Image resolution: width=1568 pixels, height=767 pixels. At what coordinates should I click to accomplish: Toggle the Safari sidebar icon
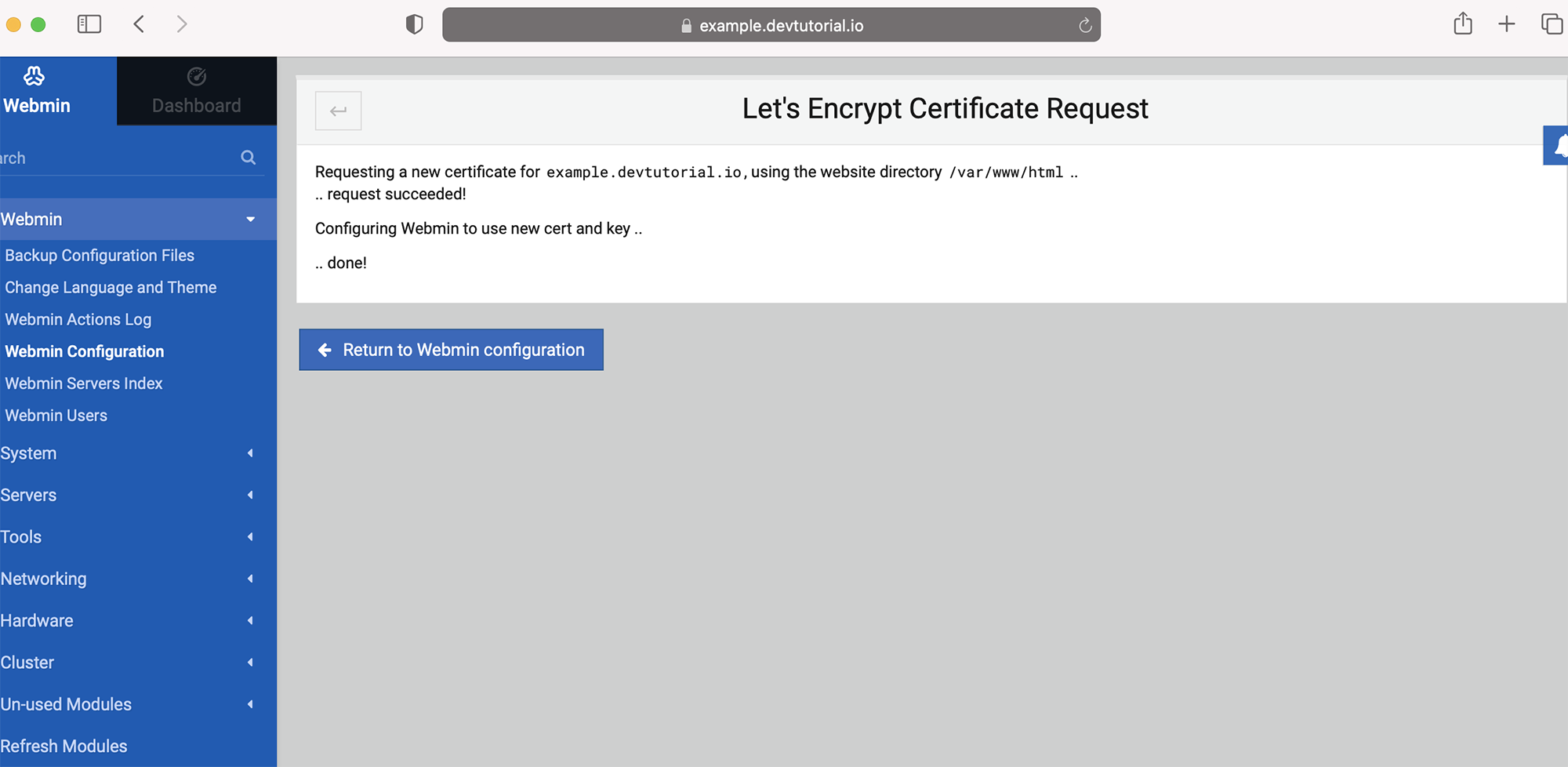[89, 24]
